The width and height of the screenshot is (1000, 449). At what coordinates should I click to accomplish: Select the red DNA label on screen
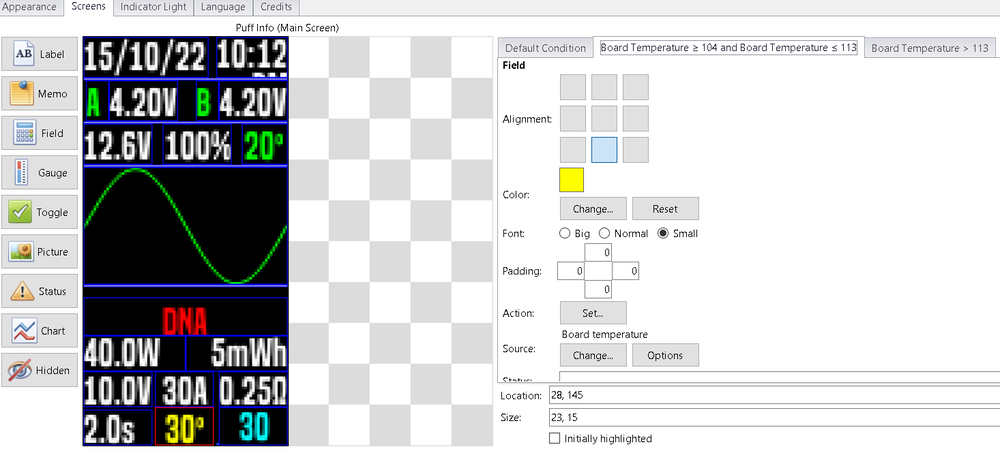tap(185, 316)
